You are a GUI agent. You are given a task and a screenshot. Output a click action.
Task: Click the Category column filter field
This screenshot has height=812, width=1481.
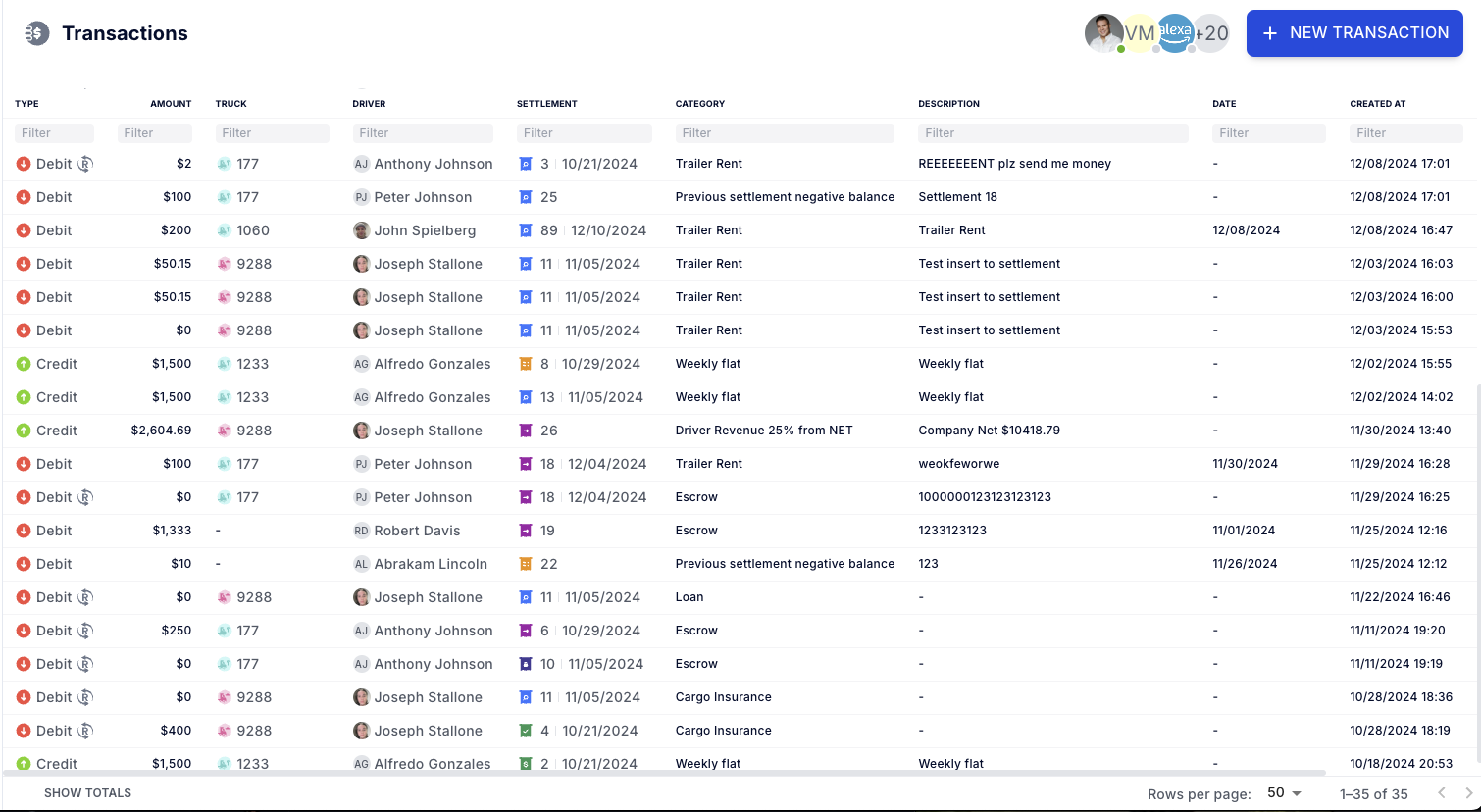coord(784,133)
